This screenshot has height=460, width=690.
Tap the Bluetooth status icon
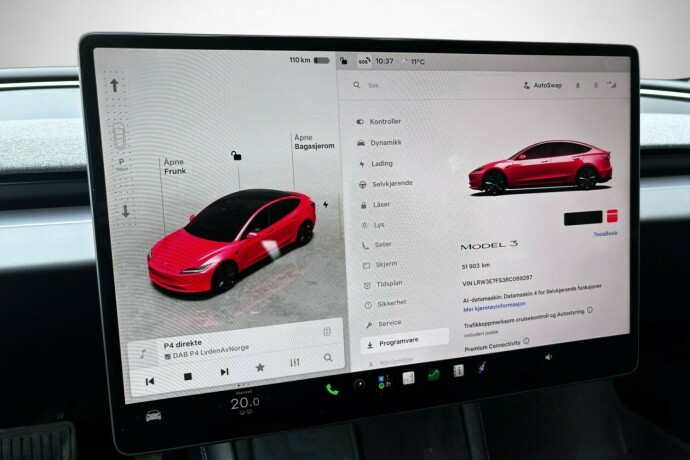tap(596, 85)
